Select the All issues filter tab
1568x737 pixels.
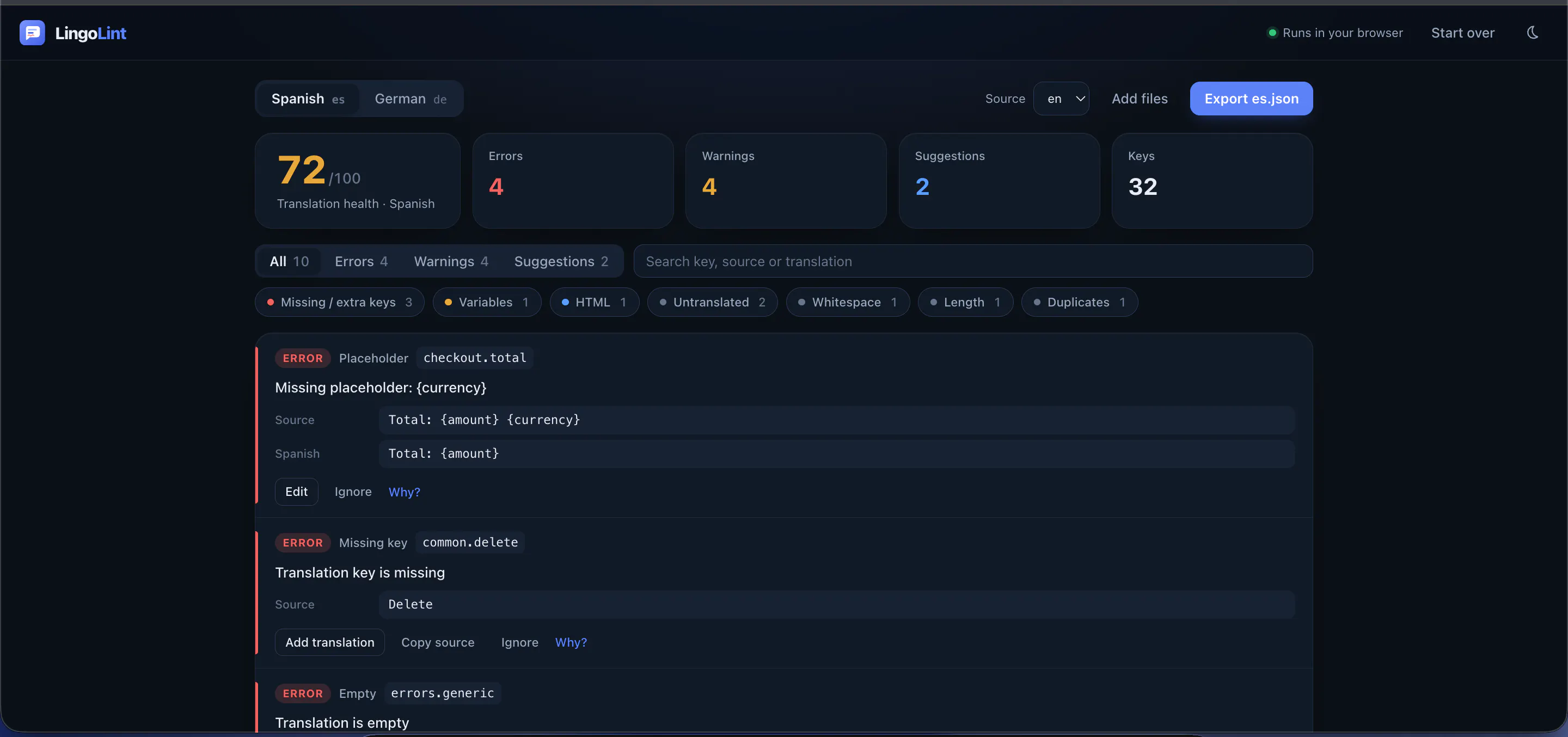pos(289,261)
